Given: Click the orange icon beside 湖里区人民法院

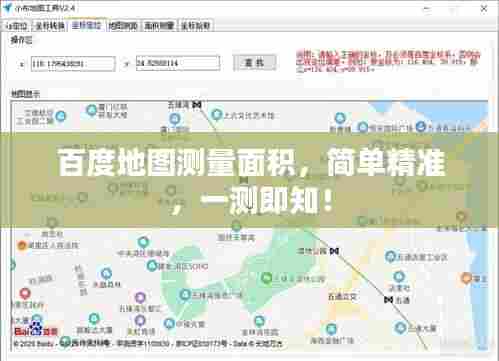Looking at the screenshot, I should pos(22,246).
